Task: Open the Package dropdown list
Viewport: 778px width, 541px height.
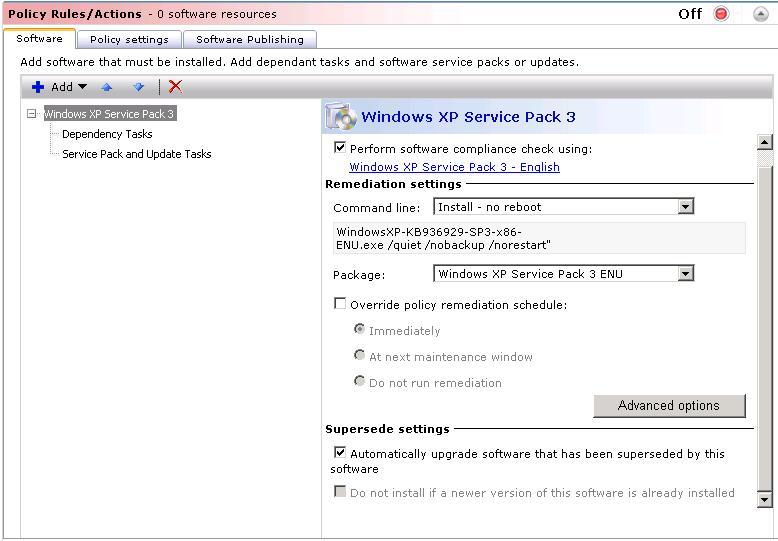Action: (x=685, y=274)
